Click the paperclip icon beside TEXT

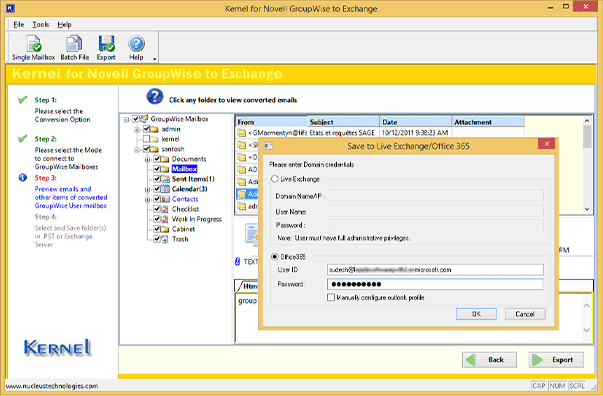(x=237, y=261)
